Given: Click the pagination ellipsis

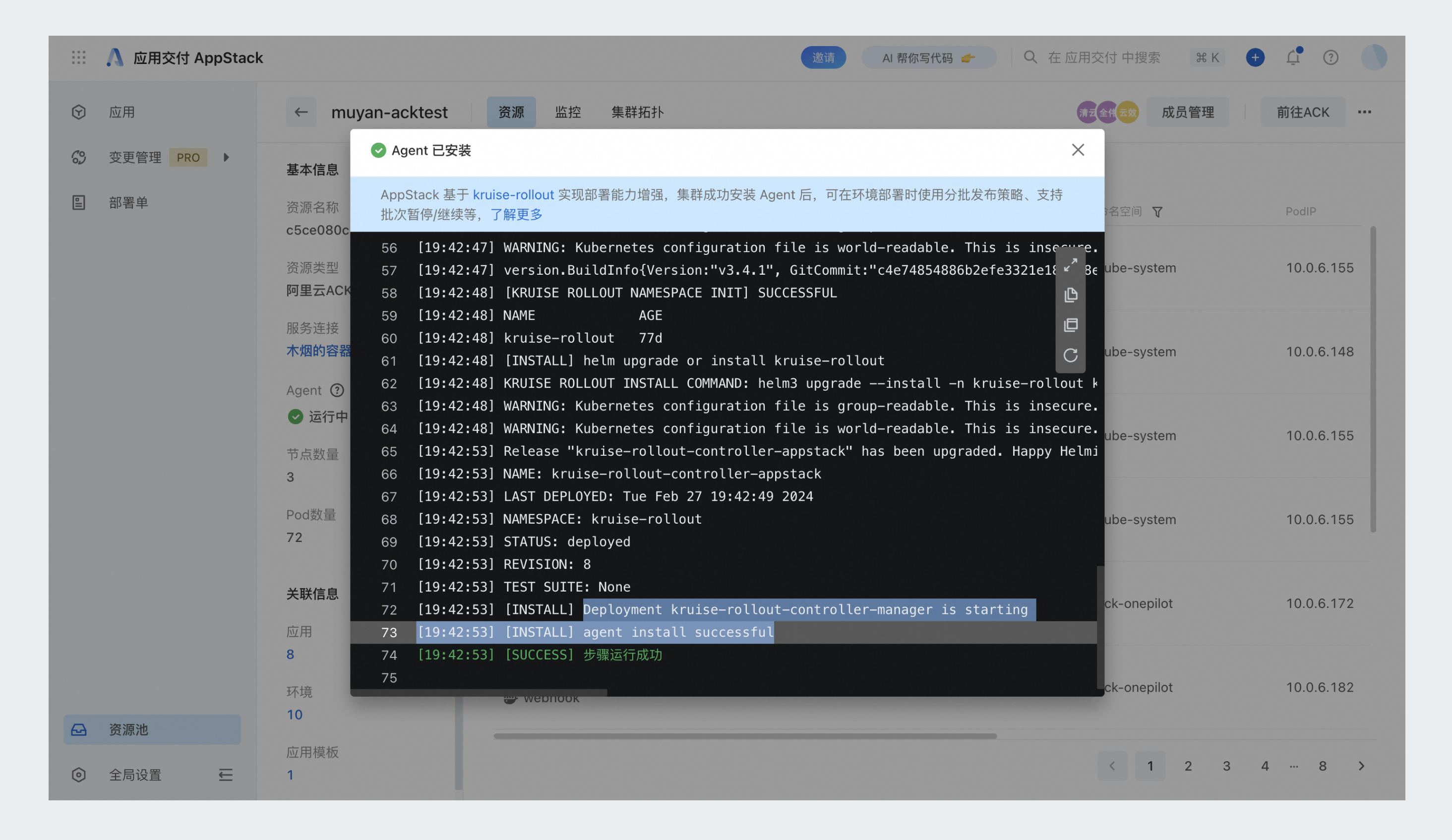Looking at the screenshot, I should (x=1294, y=766).
